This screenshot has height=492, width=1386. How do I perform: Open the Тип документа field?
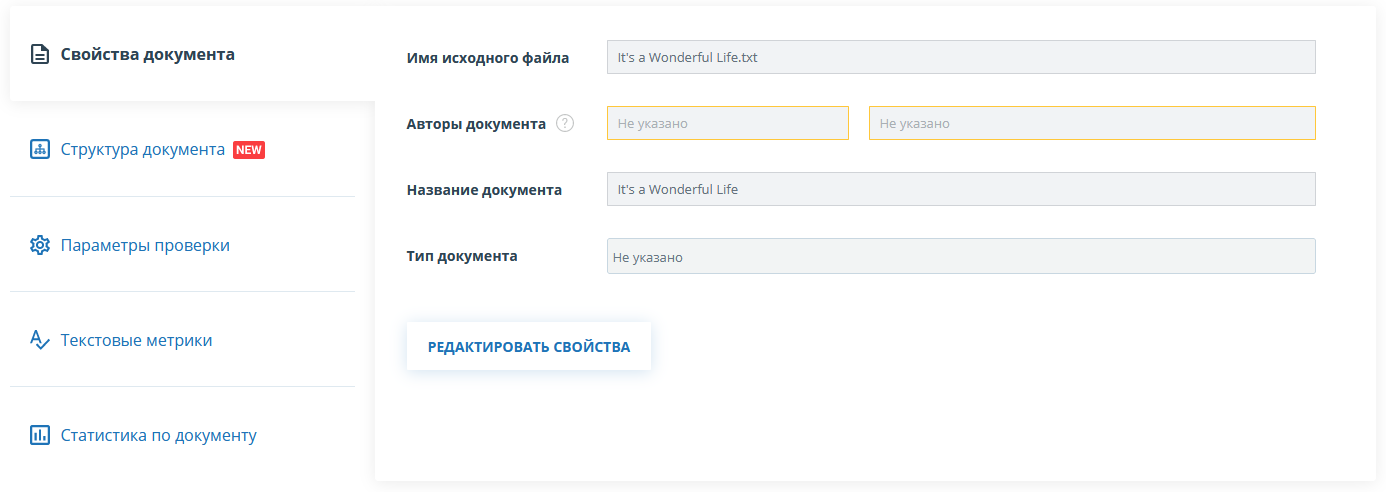tap(960, 256)
